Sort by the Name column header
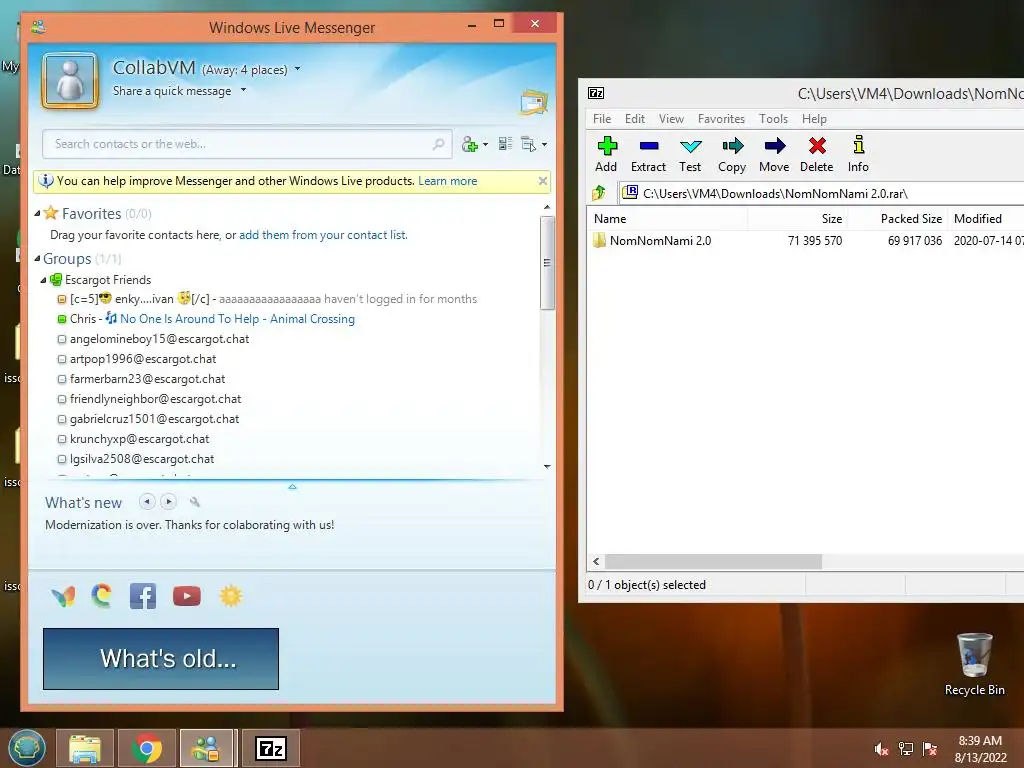The image size is (1024, 768). (x=667, y=219)
